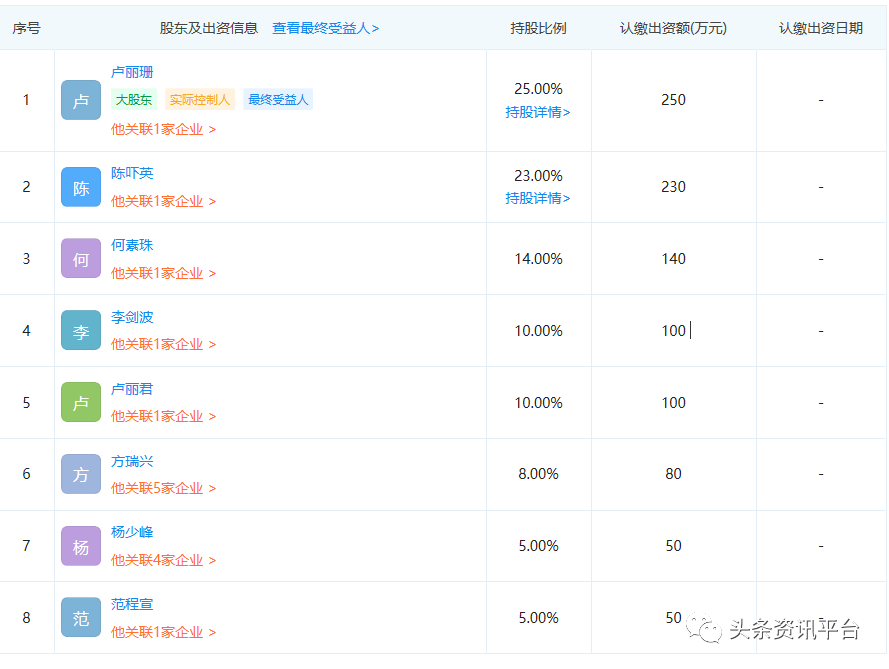This screenshot has width=889, height=669.
Task: Click the 最终受益人 tag
Action: point(278,100)
